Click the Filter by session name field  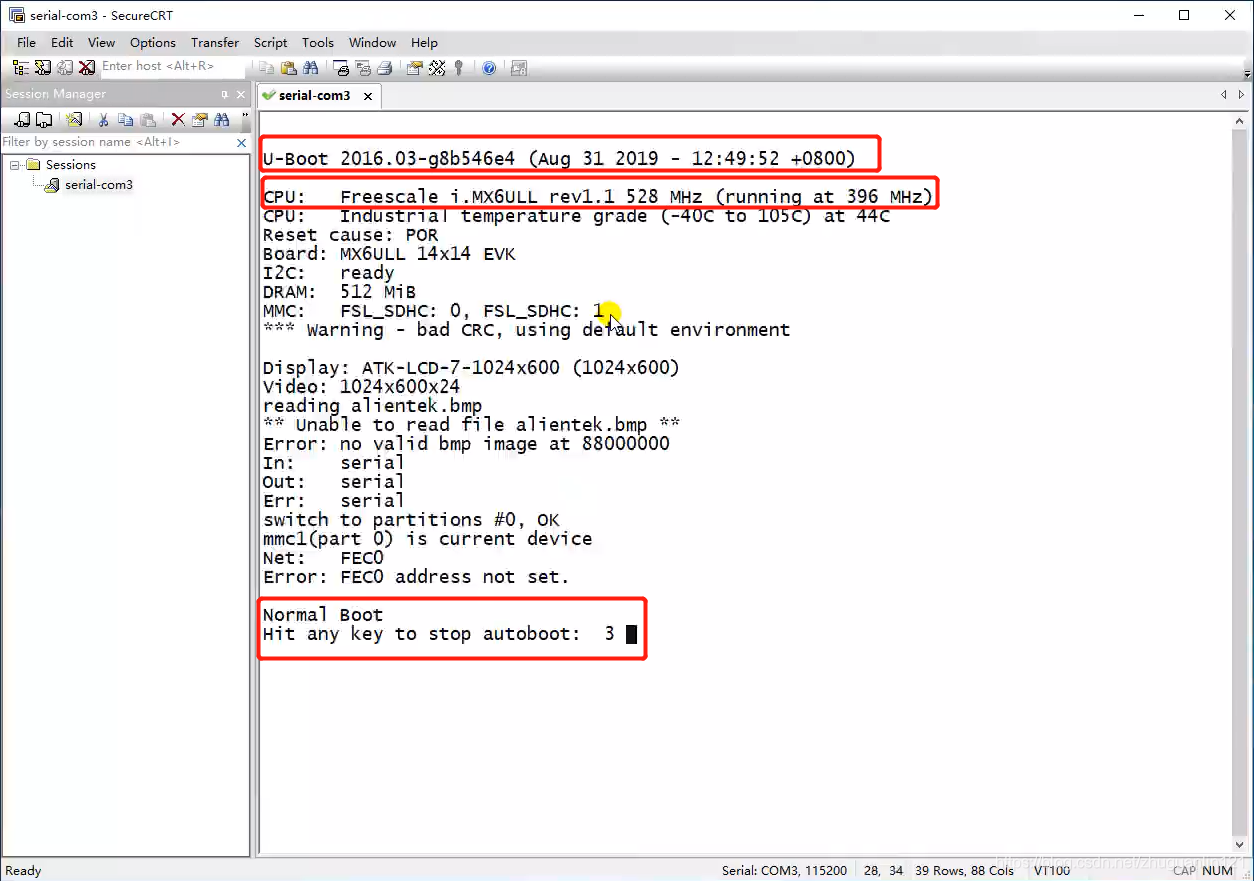[x=117, y=143]
